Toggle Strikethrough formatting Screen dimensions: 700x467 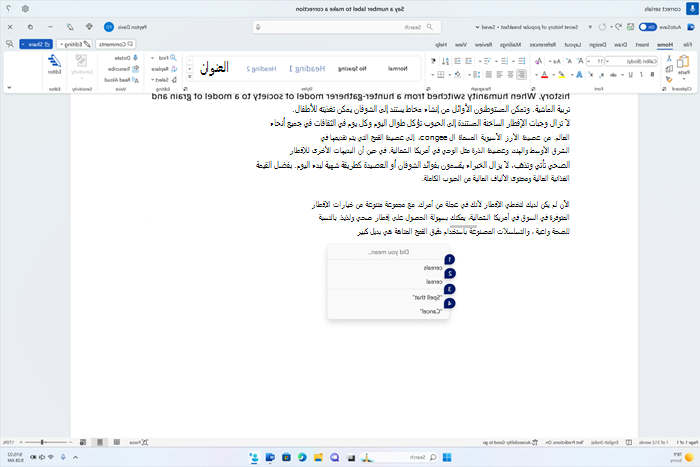tap(613, 75)
